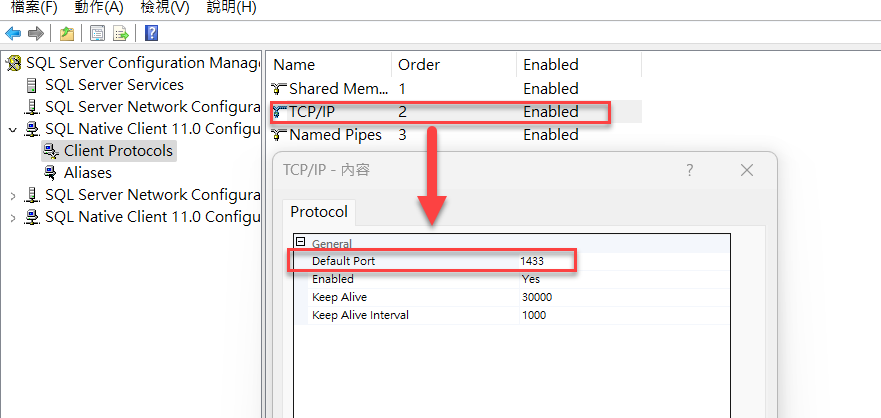Click the Forward arrow toolbar icon
This screenshot has width=881, height=418.
(36, 34)
